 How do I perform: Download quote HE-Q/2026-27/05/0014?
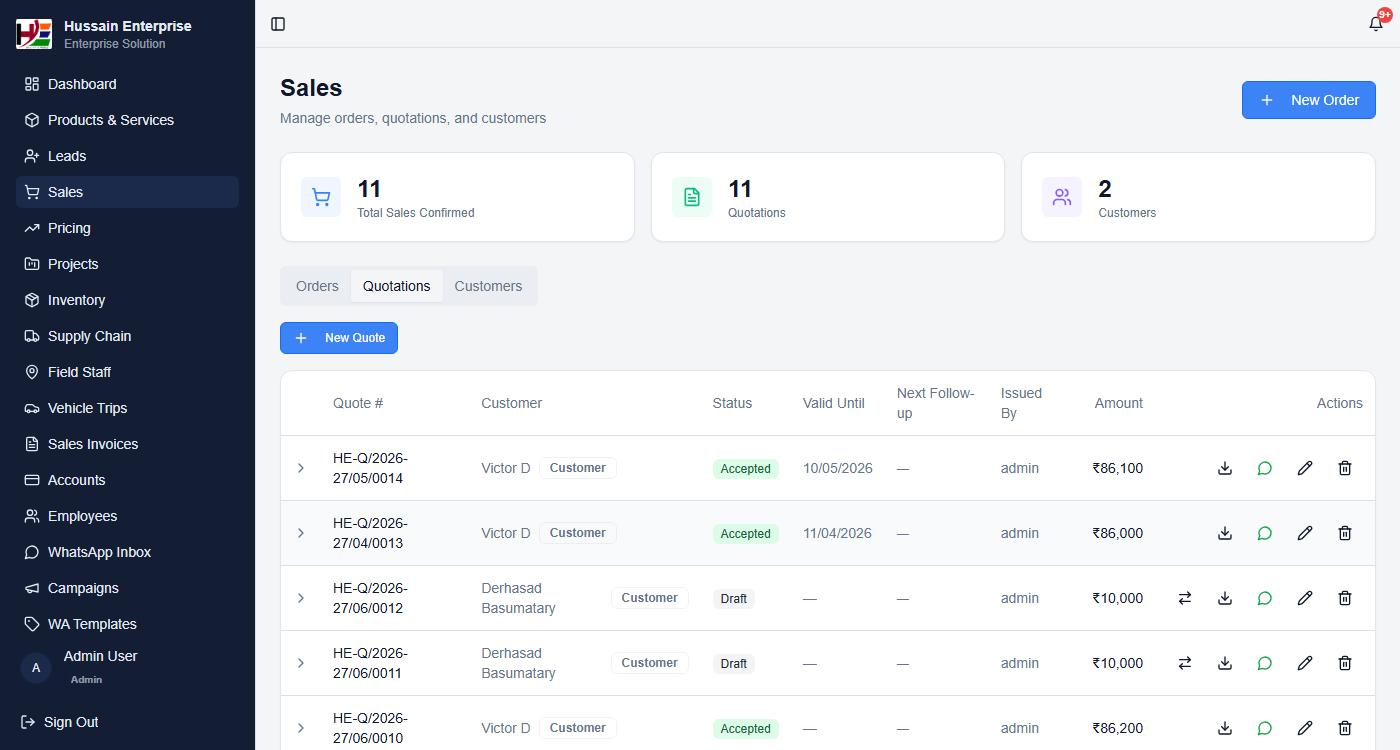click(1225, 468)
